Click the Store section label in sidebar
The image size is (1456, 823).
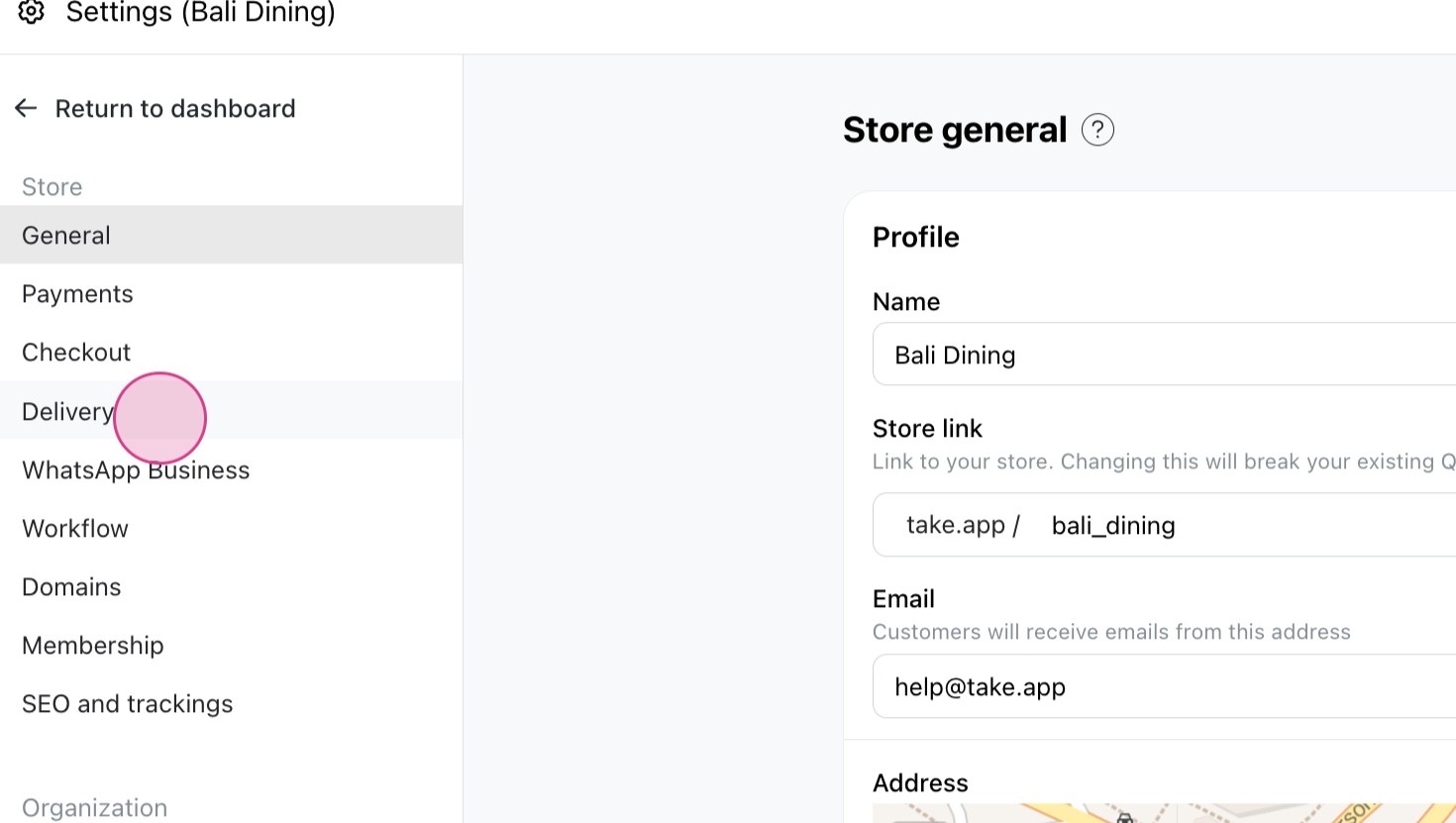coord(52,186)
